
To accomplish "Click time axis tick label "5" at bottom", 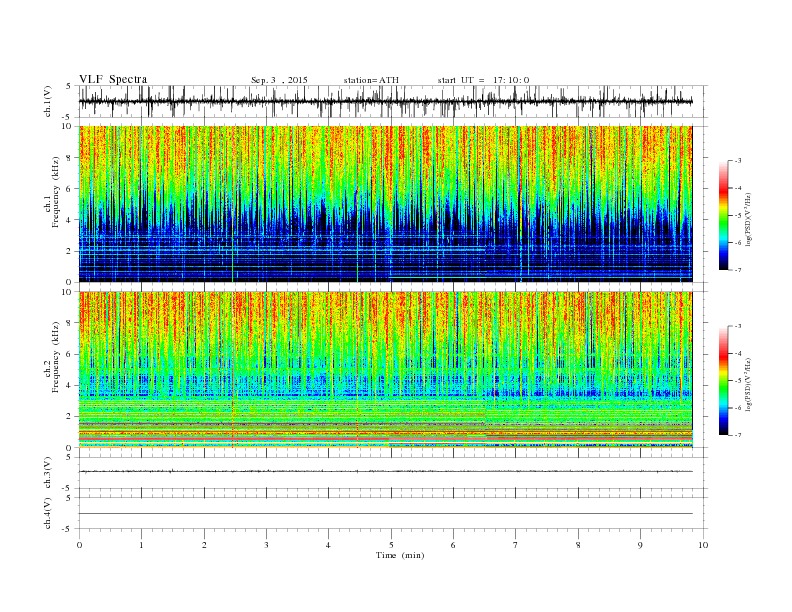I will (391, 545).
